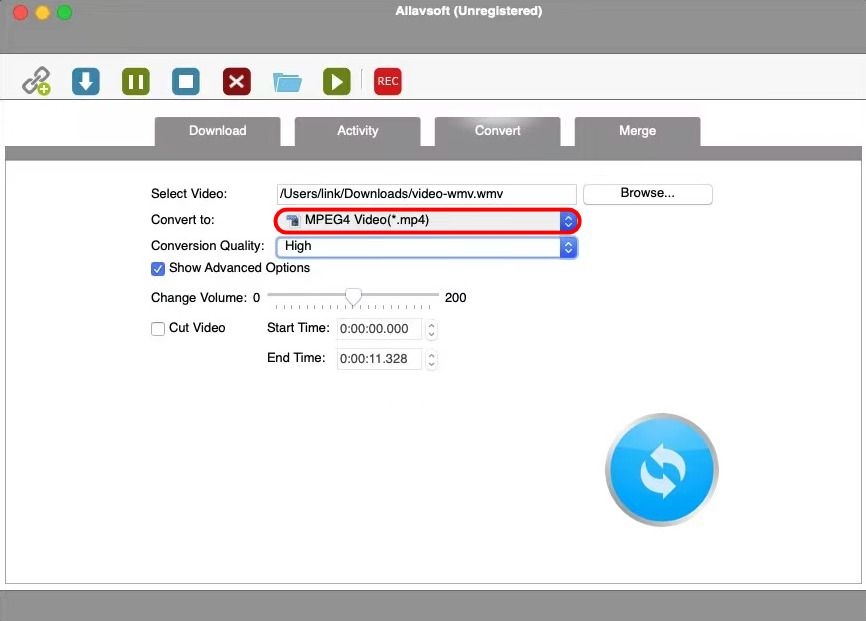Open the Convert to format dropdown
The width and height of the screenshot is (866, 621).
click(427, 220)
